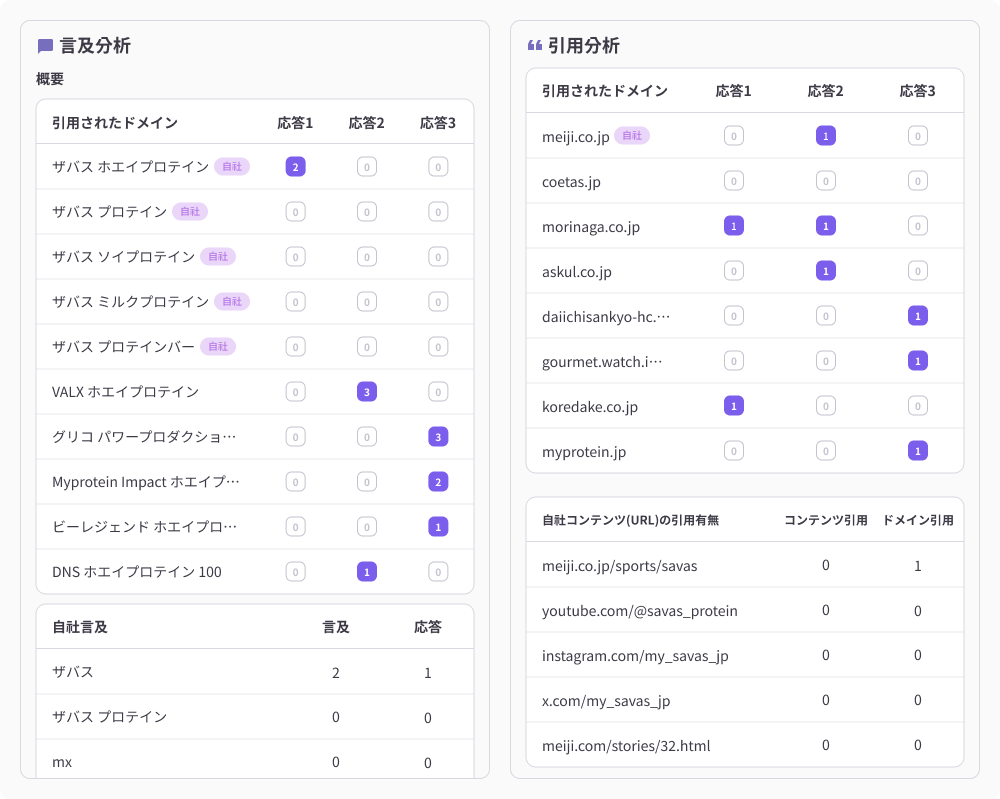The image size is (1000, 799).
Task: Click the 自社 tag on ザバス プロテインバー
Action: click(218, 346)
